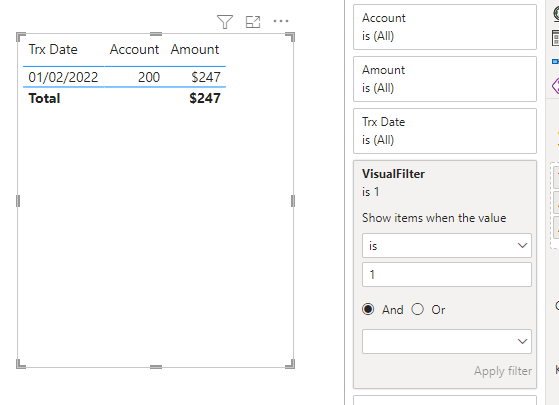559x405 pixels.
Task: Sort by the Amount column header
Action: [195, 49]
